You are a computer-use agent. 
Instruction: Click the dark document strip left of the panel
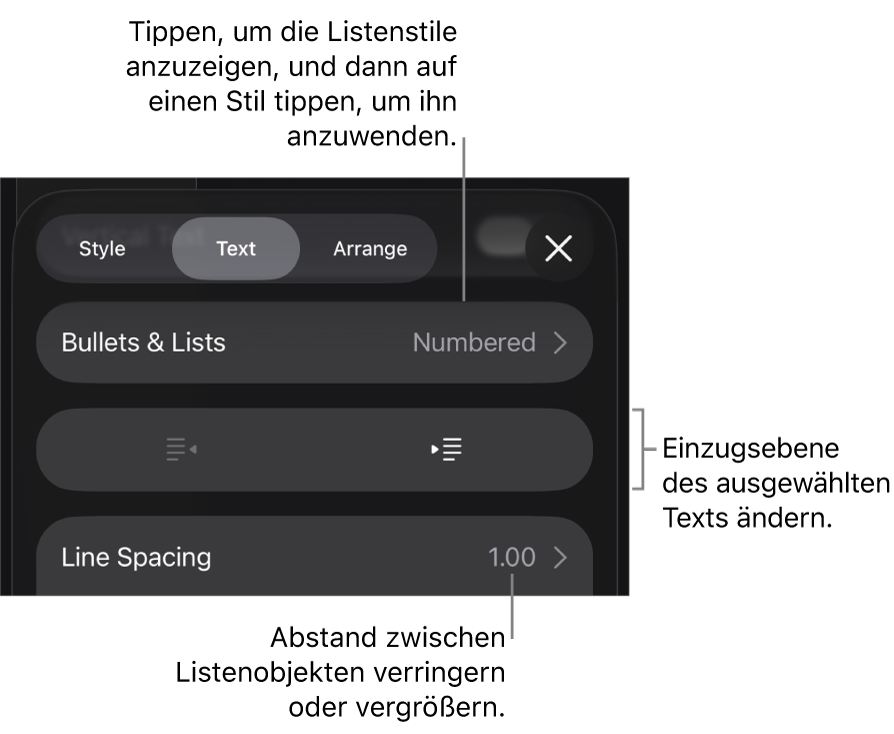coord(7,400)
